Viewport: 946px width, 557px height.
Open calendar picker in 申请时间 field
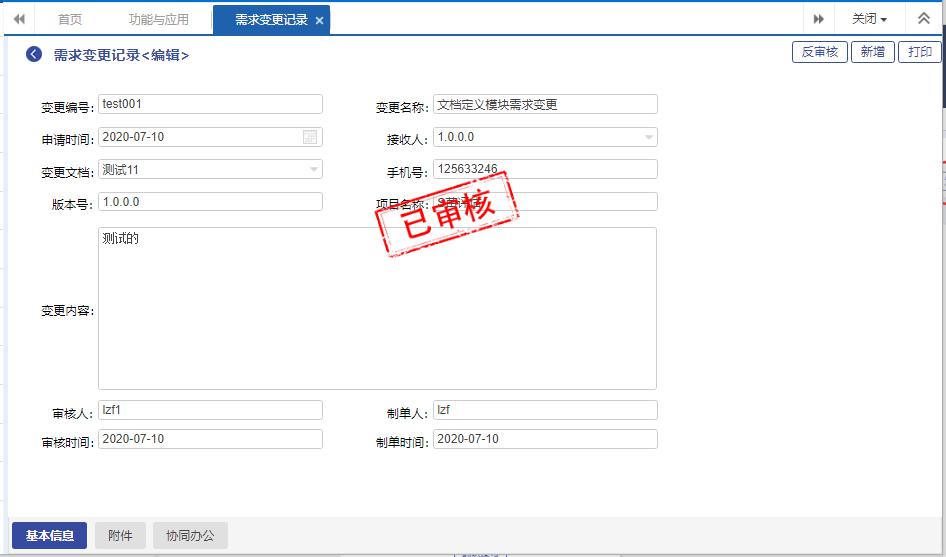(x=310, y=137)
